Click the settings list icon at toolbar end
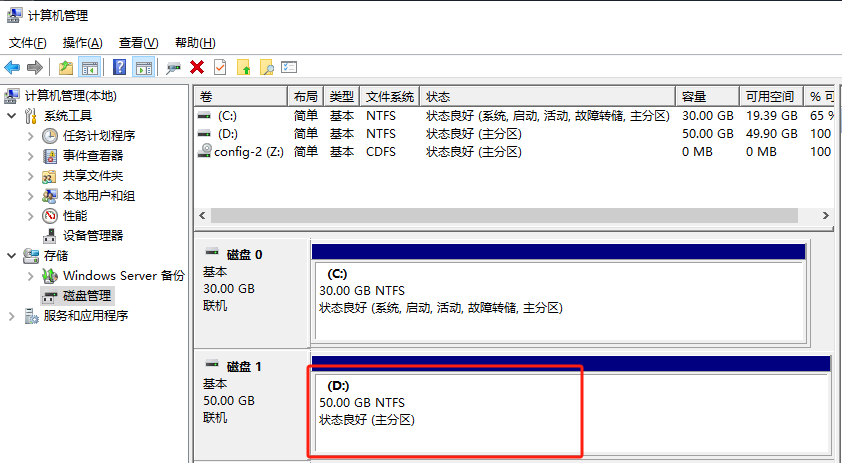This screenshot has width=842, height=463. tap(290, 67)
